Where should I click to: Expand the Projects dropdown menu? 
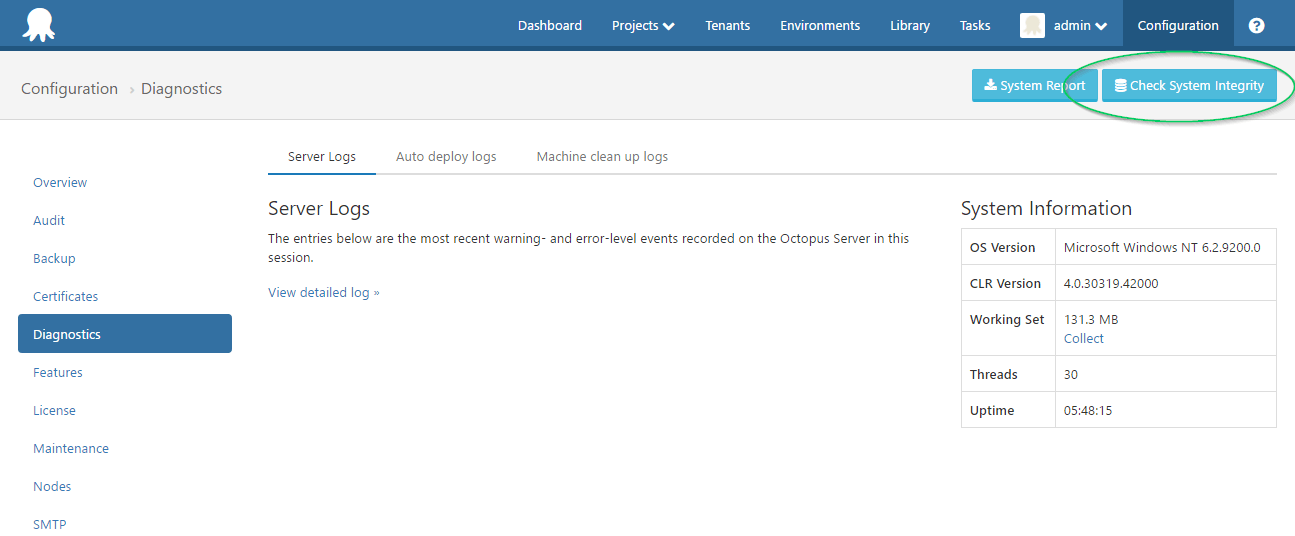point(643,26)
